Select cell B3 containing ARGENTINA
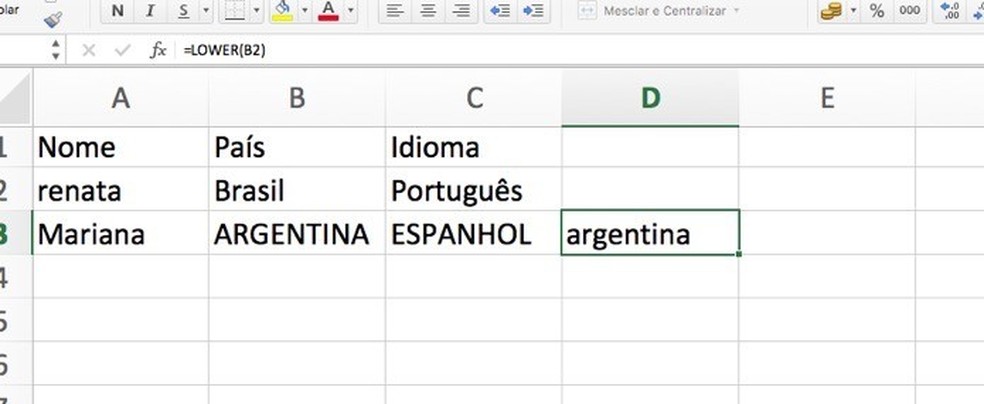This screenshot has height=404, width=984. (x=297, y=236)
